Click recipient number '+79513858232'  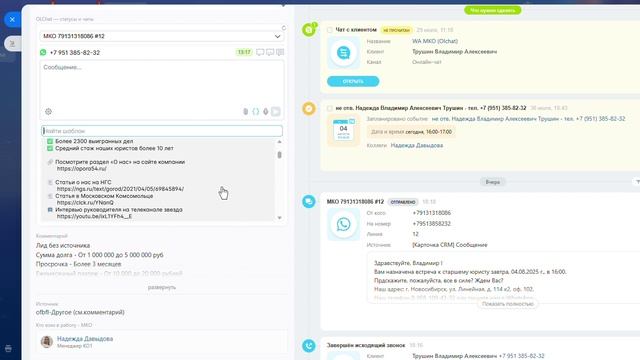click(431, 224)
